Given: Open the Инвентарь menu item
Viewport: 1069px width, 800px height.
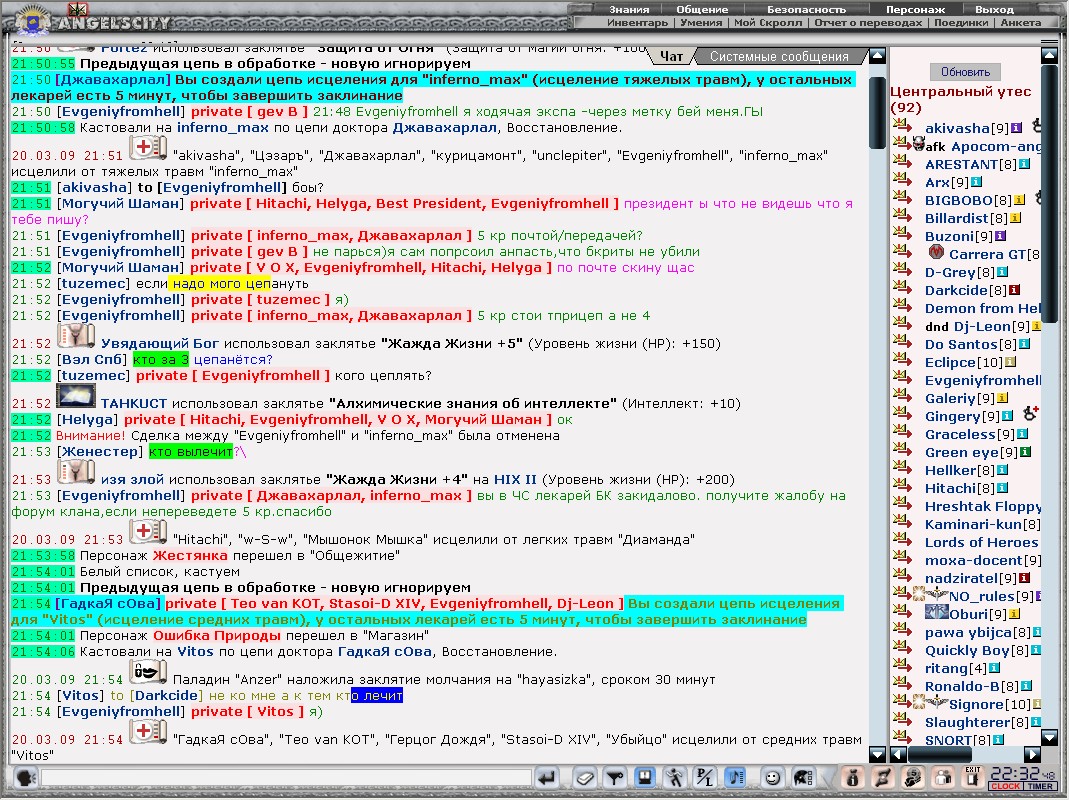Looking at the screenshot, I should (x=637, y=23).
